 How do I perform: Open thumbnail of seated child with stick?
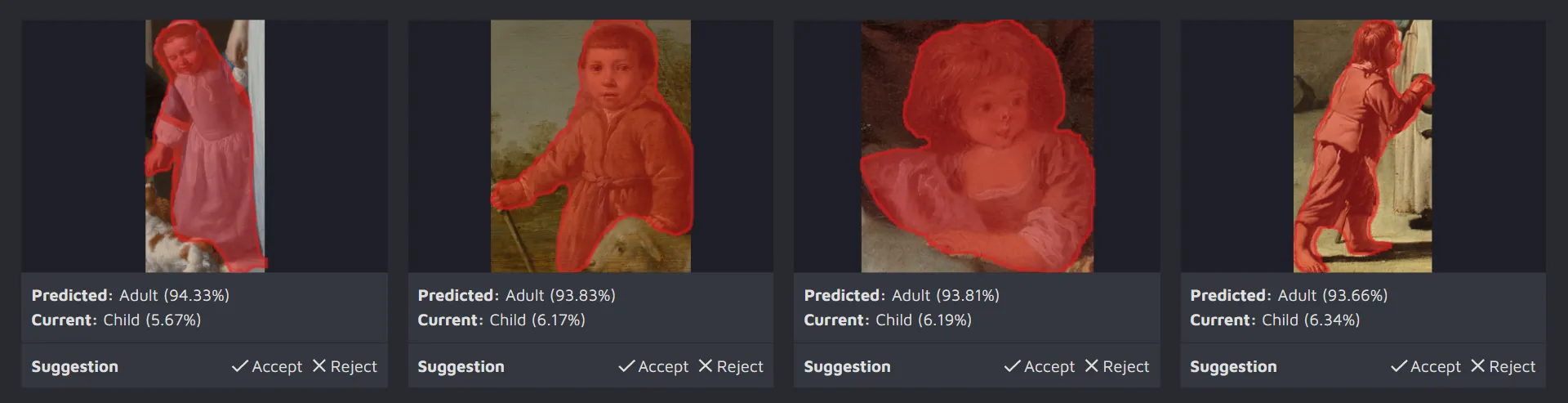coord(590,146)
